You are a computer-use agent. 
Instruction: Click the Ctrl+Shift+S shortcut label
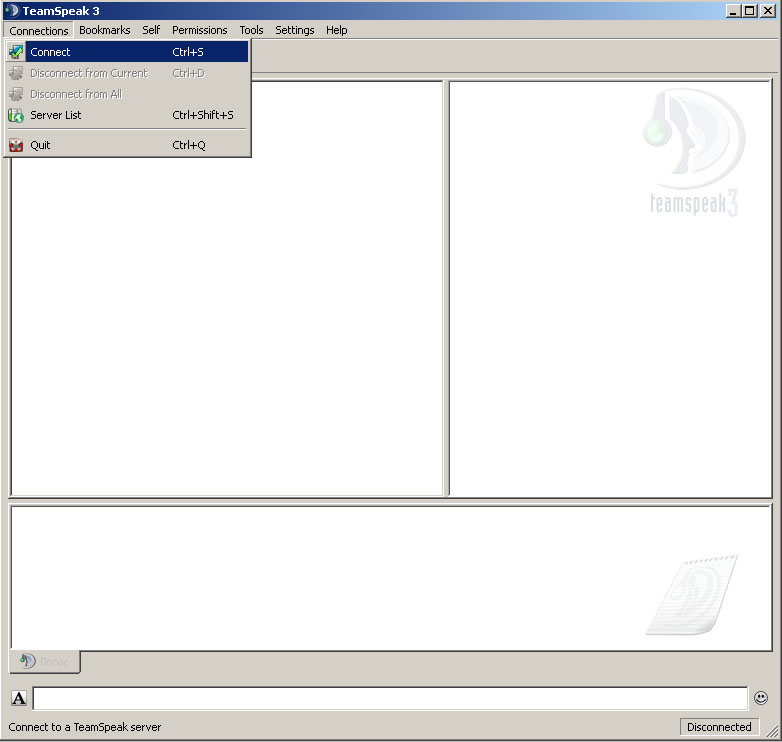coord(202,115)
